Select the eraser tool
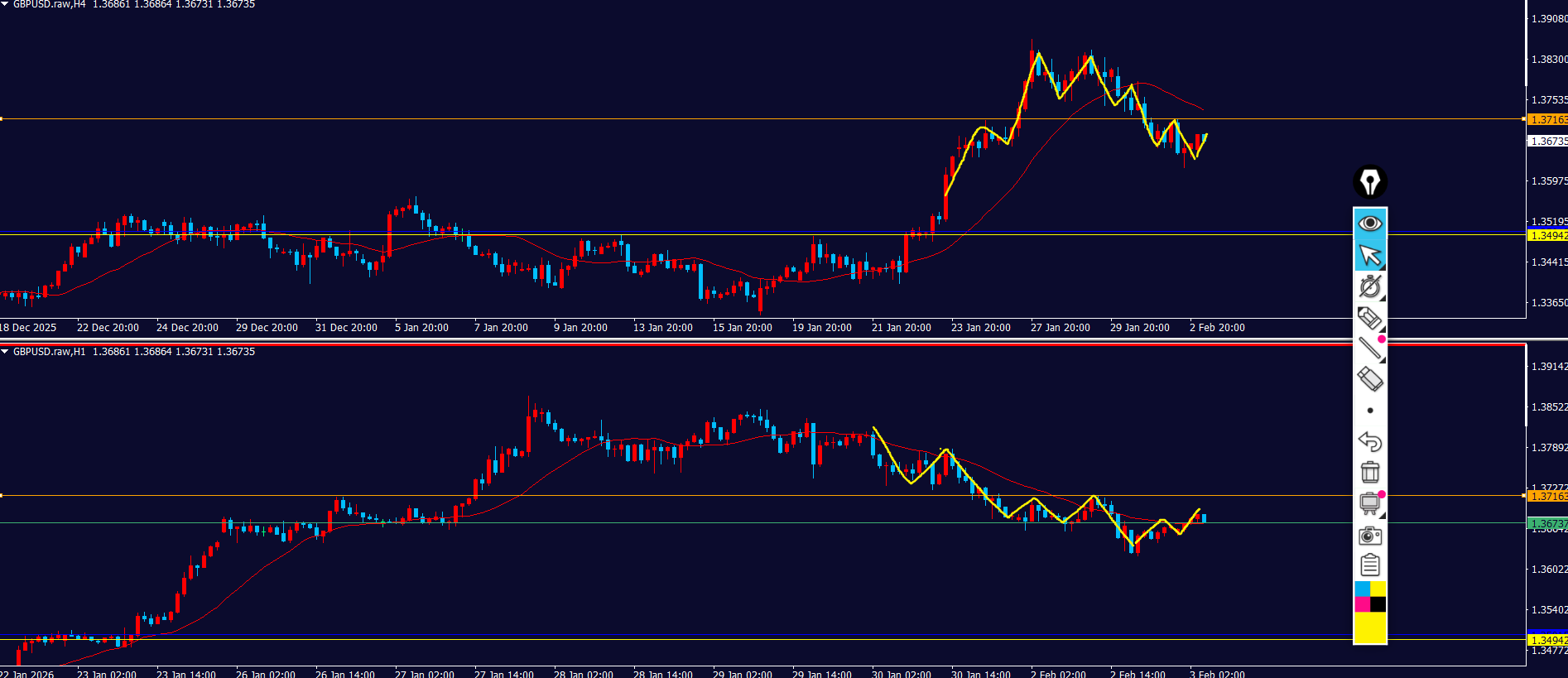 1370,379
